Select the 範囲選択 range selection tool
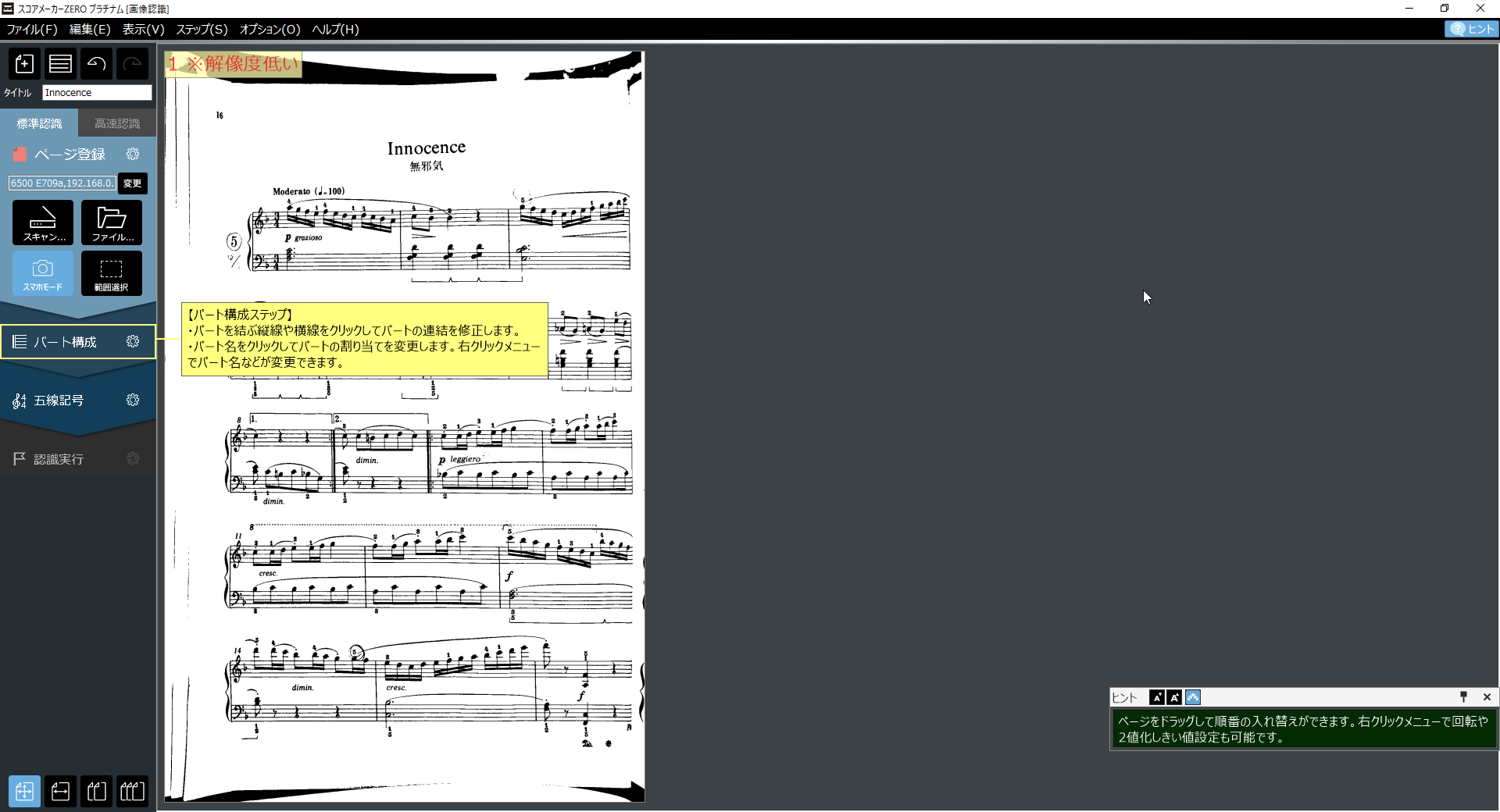 [x=112, y=273]
